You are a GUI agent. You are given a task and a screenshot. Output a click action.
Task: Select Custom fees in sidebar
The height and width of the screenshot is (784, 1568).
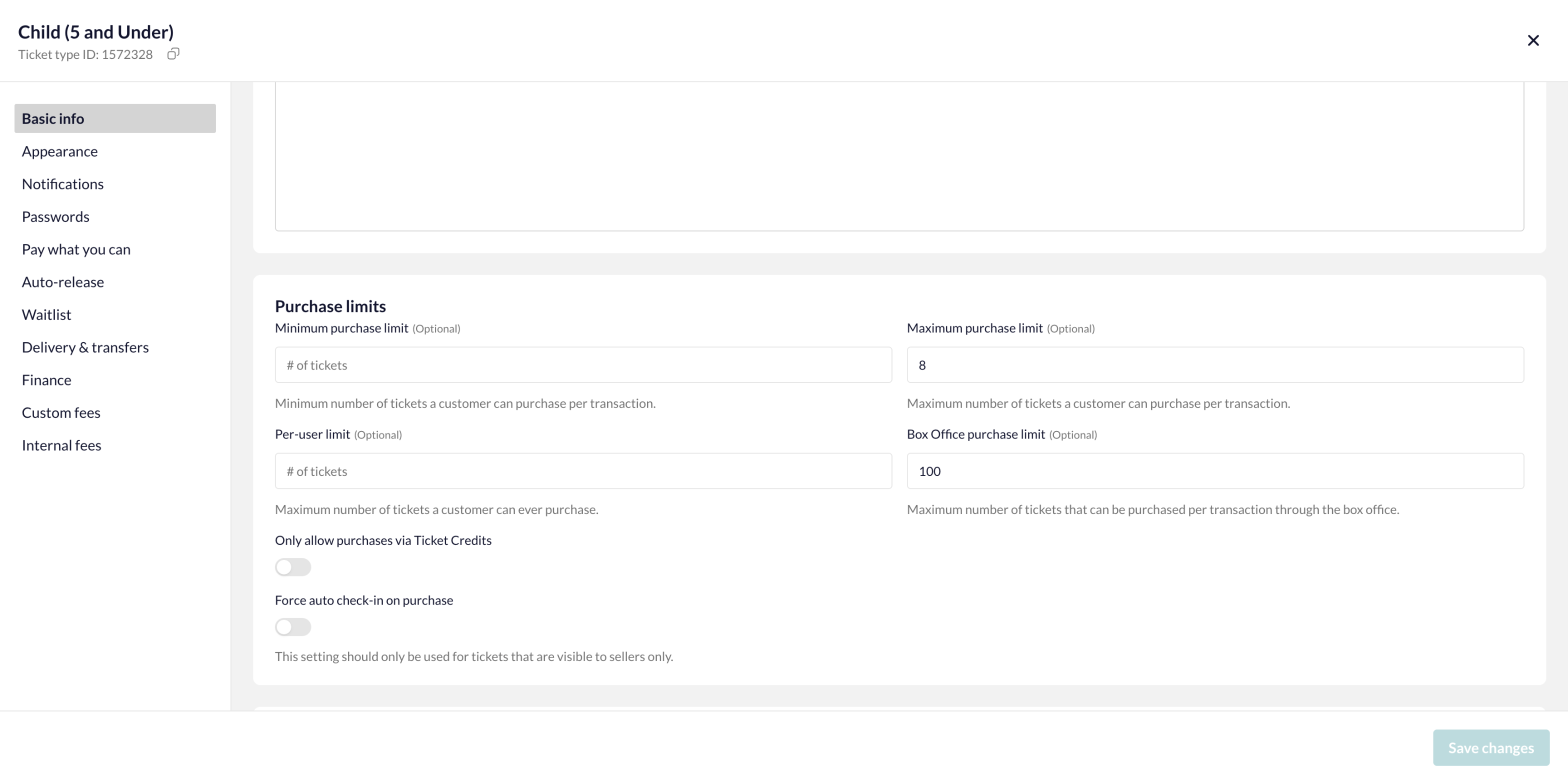click(x=61, y=413)
